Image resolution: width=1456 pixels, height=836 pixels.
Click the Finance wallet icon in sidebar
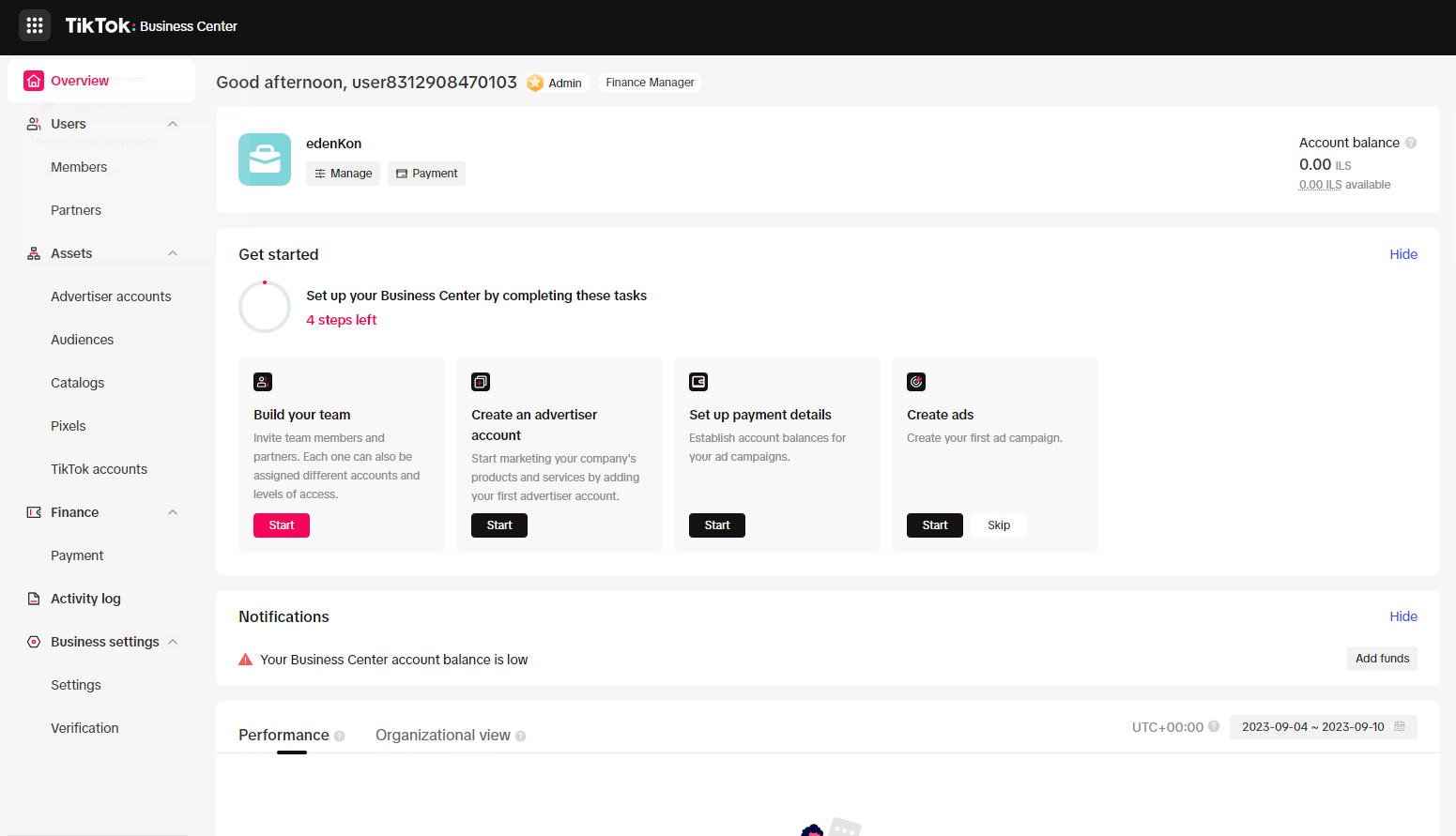34,512
